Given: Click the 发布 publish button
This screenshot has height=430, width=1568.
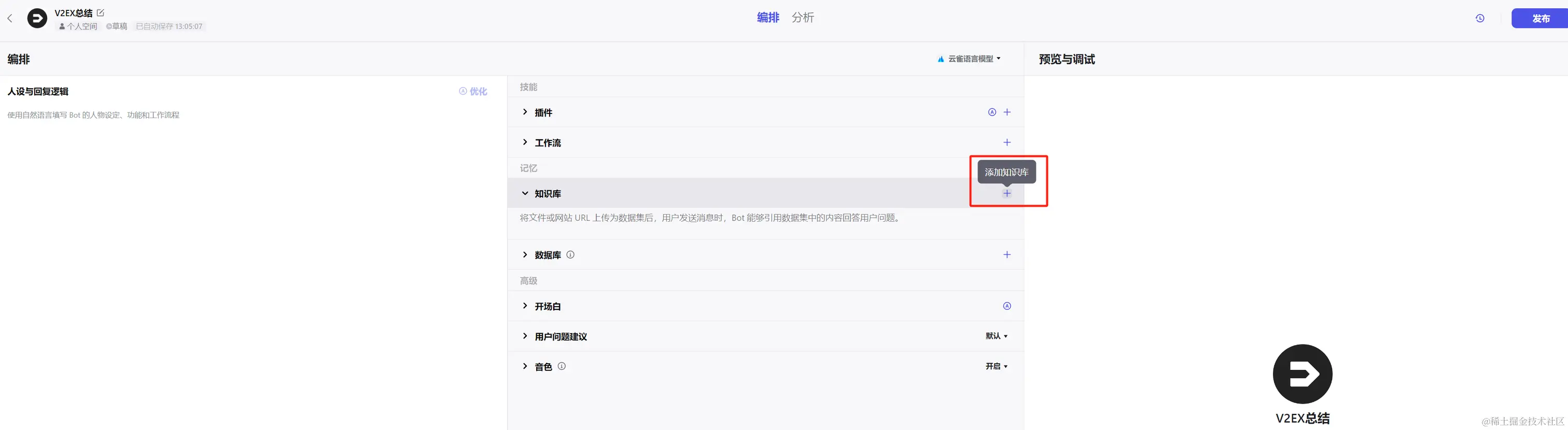Looking at the screenshot, I should tap(1541, 18).
